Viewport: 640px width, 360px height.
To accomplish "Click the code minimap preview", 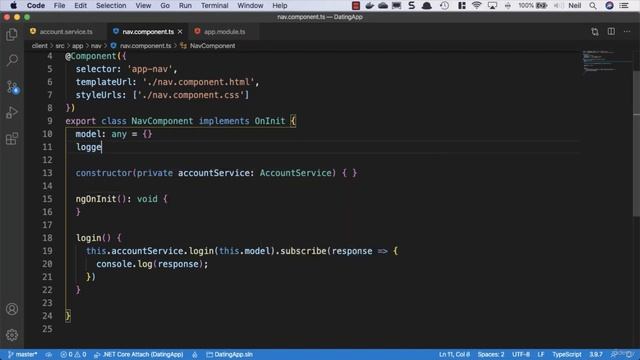I will tap(606, 61).
